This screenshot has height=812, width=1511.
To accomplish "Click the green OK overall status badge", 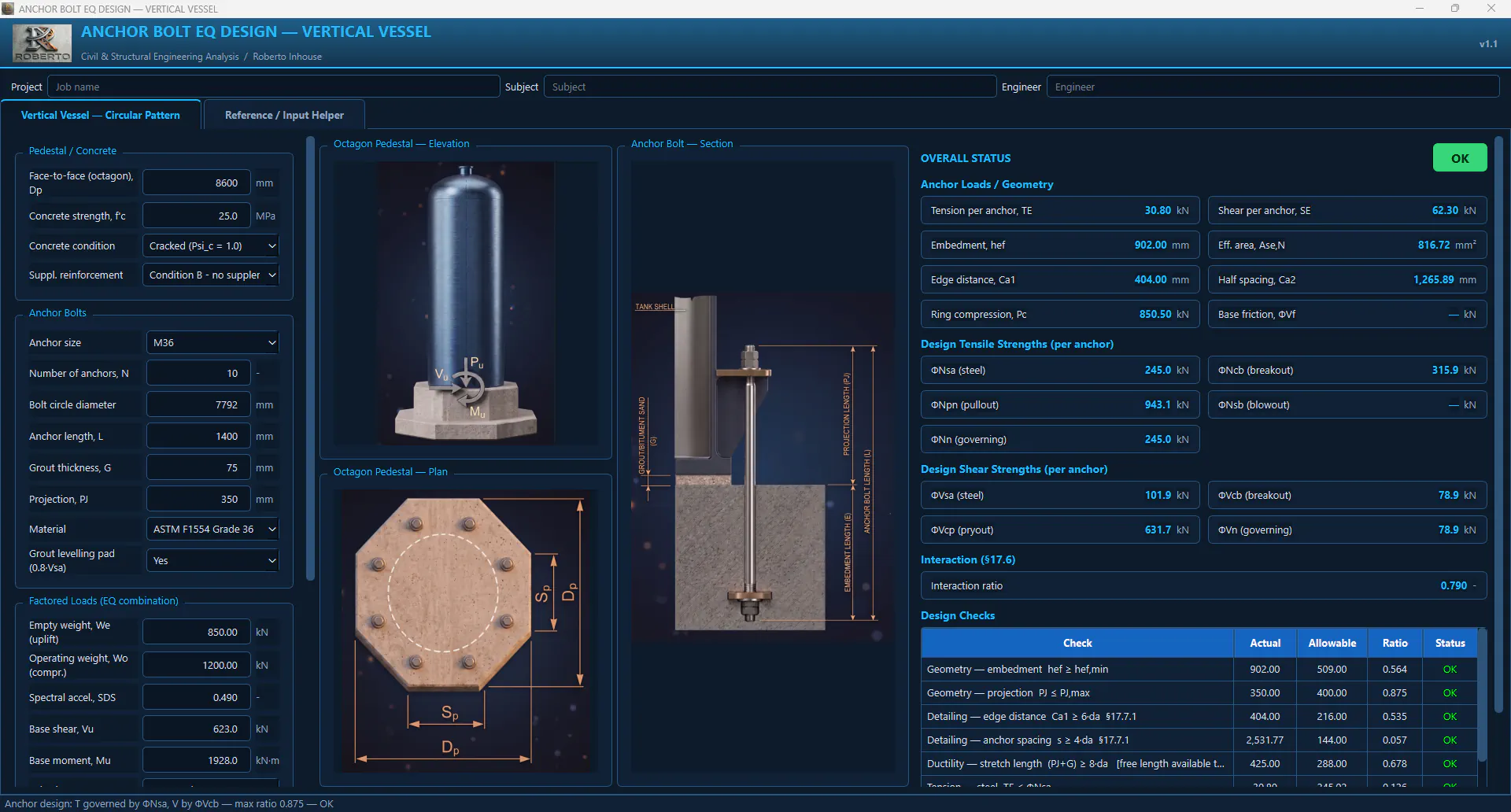I will pyautogui.click(x=1460, y=157).
